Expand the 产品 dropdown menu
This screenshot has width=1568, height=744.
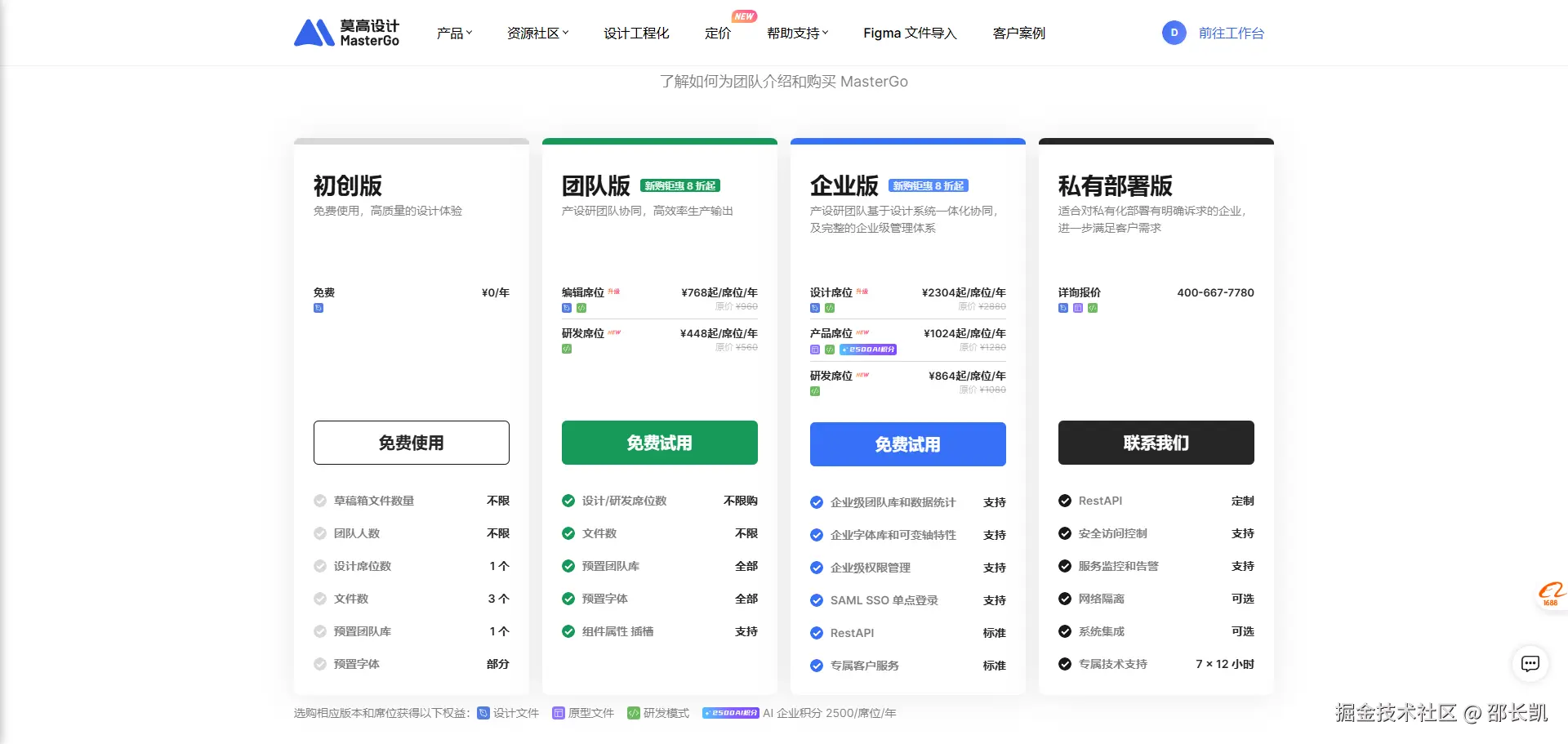(454, 33)
